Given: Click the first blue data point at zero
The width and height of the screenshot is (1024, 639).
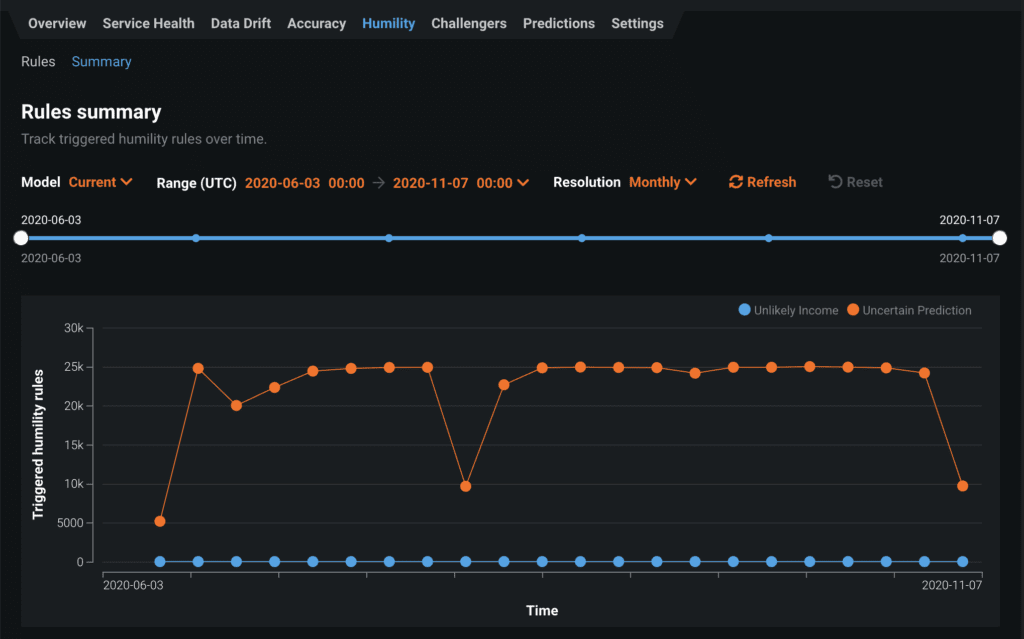Looking at the screenshot, I should [x=160, y=562].
